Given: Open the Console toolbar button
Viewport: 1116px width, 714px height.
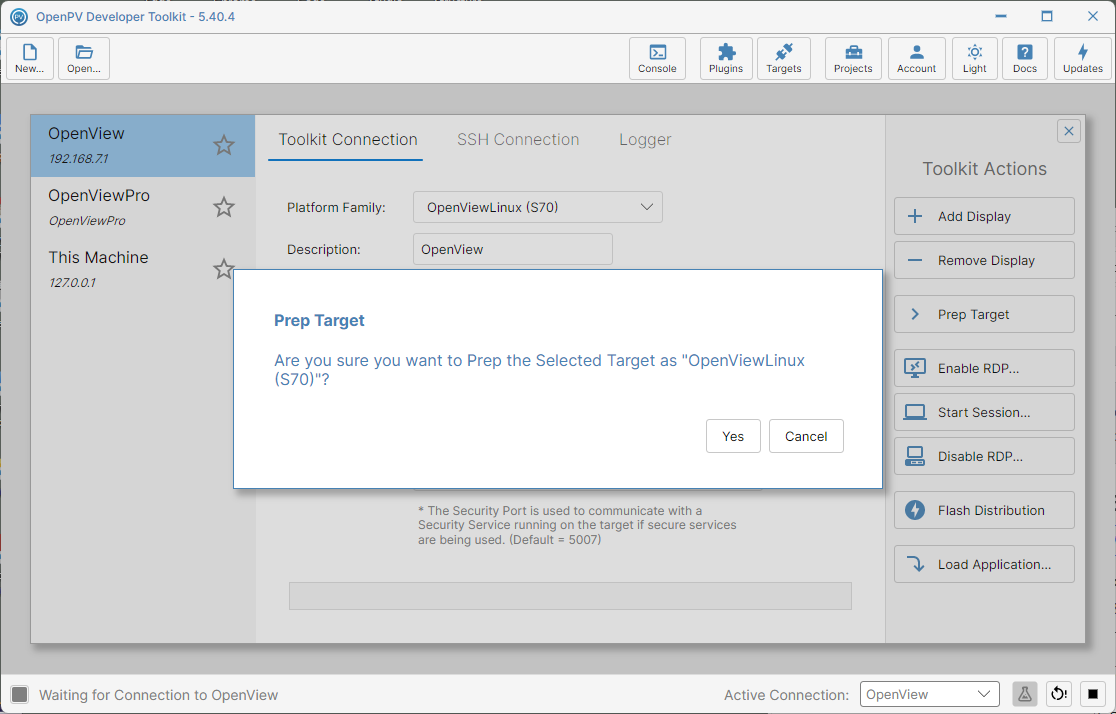Looking at the screenshot, I should click(x=657, y=58).
